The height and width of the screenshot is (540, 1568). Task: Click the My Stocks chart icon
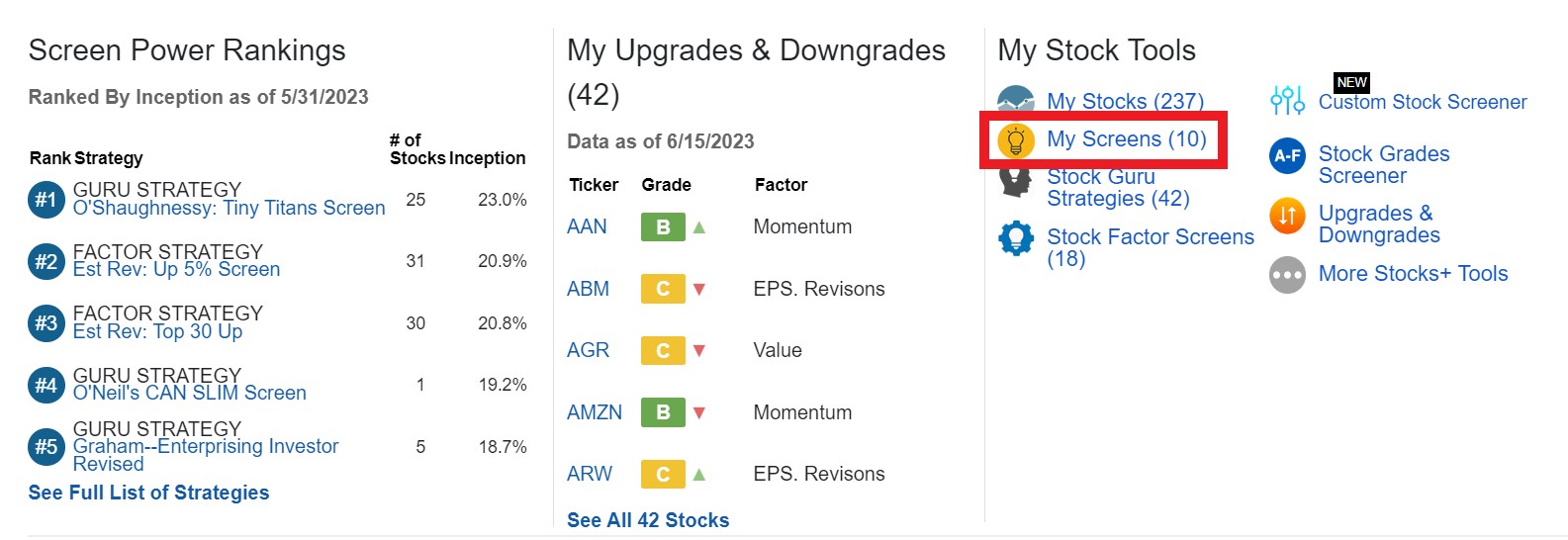(1015, 99)
